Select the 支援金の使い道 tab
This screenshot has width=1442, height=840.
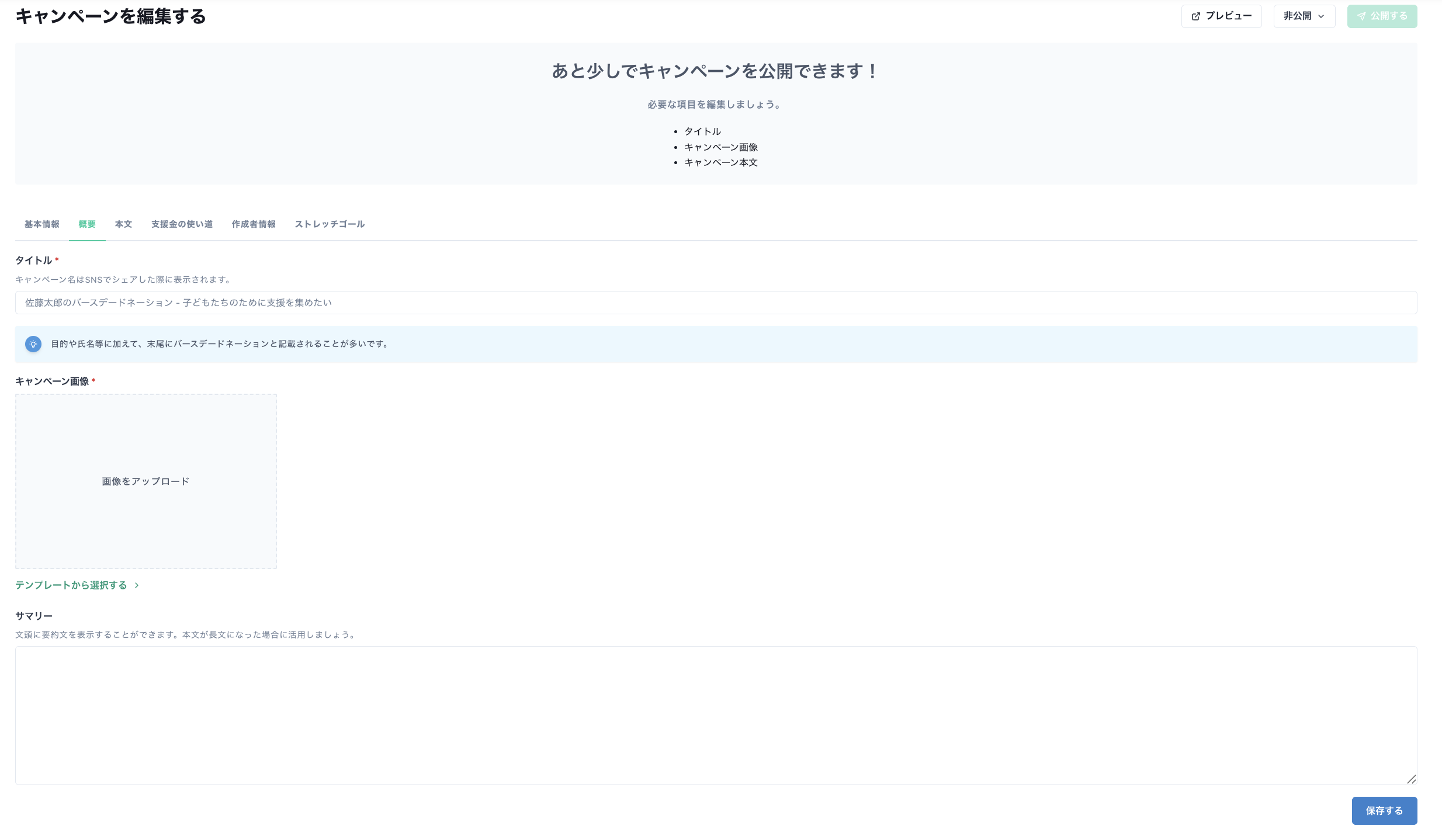click(x=182, y=224)
